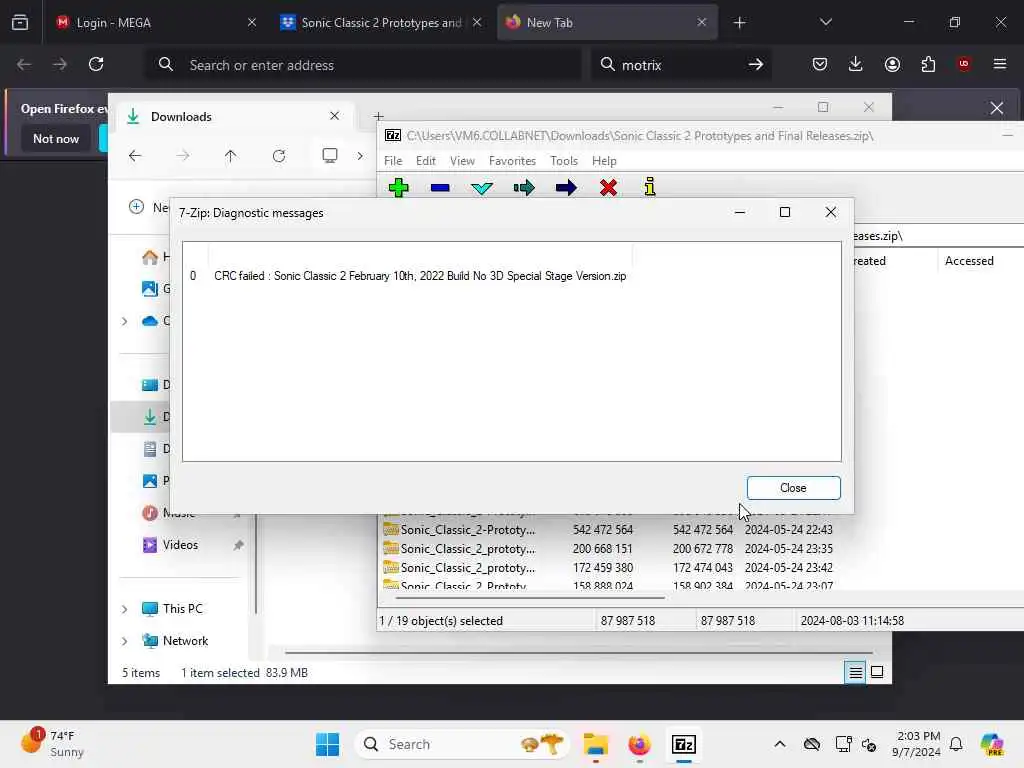Close the Downloads tab in File Explorer
This screenshot has height=768, width=1024.
(334, 116)
